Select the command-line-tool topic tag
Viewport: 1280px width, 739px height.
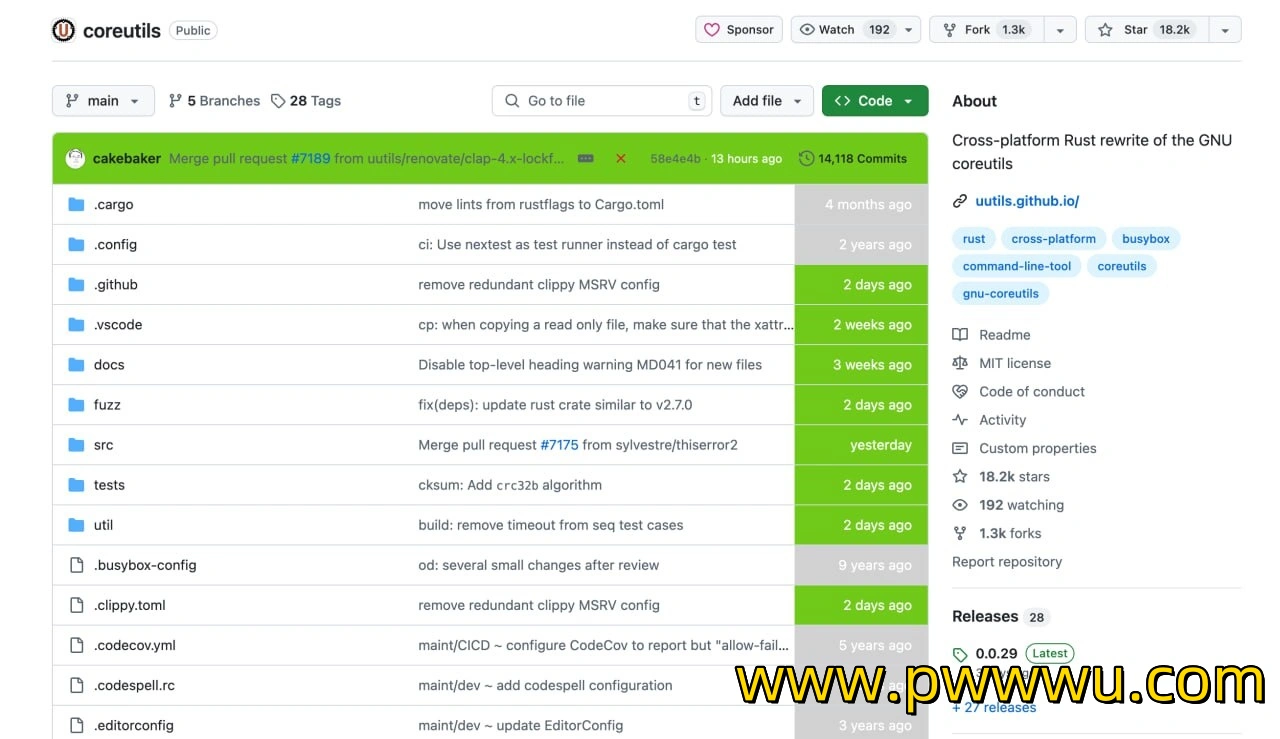pos(1017,266)
